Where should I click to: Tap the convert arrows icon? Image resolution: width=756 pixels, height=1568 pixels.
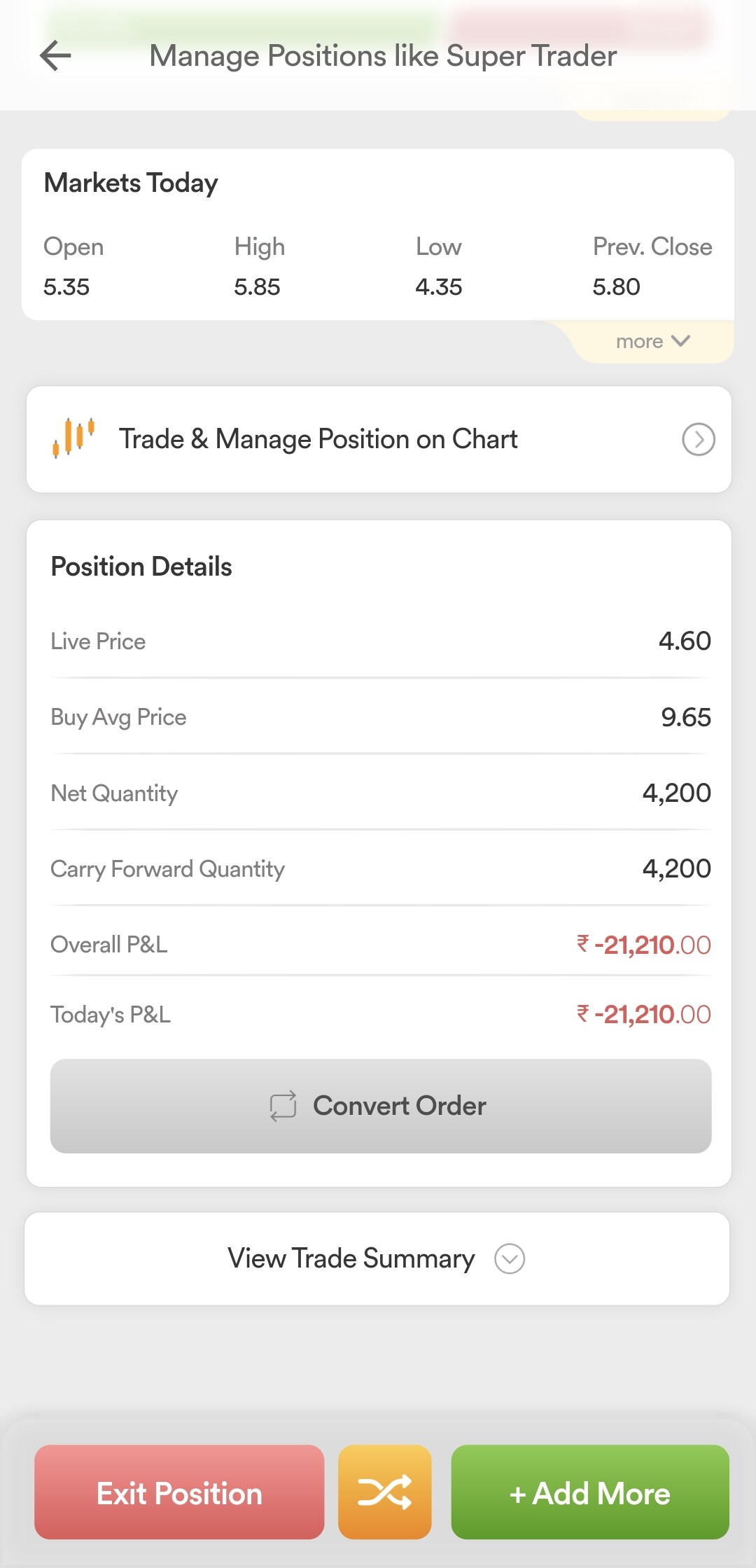tap(283, 1106)
